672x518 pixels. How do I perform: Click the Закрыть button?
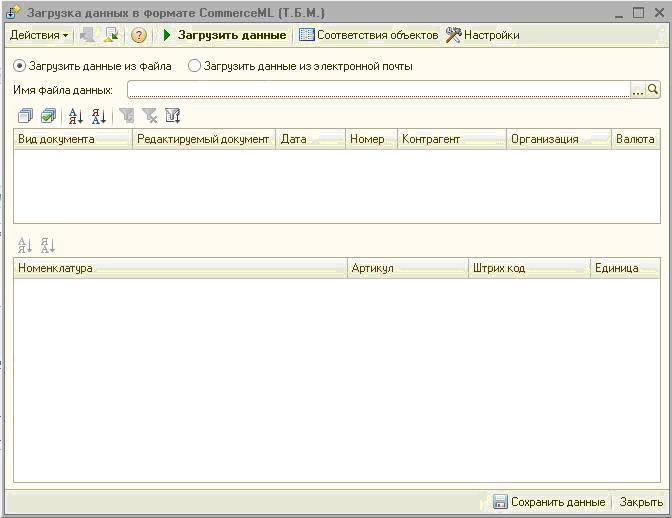640,502
